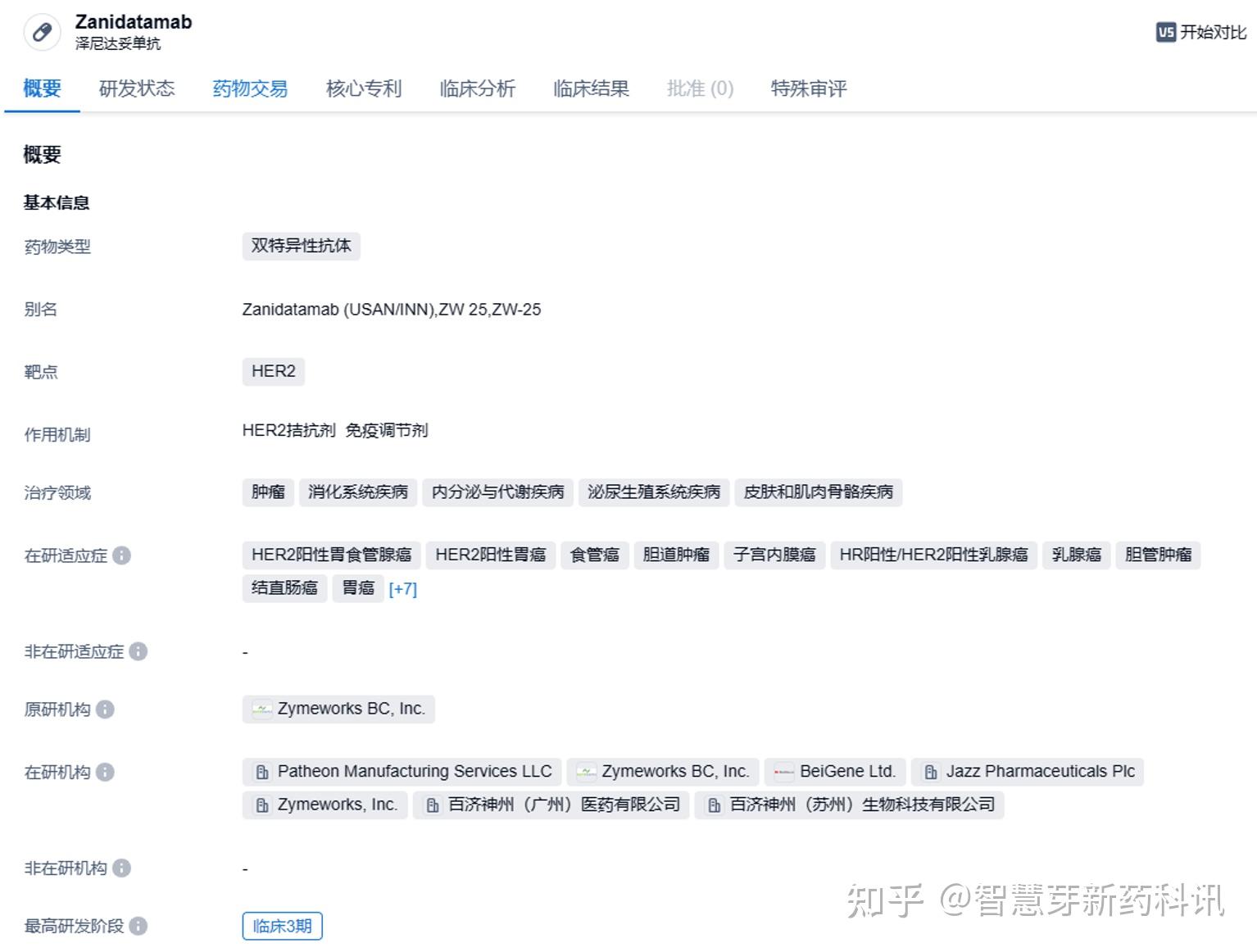The height and width of the screenshot is (952, 1257).
Task: Click the Zymeworks BC logo in the originator chip
Action: tap(261, 709)
